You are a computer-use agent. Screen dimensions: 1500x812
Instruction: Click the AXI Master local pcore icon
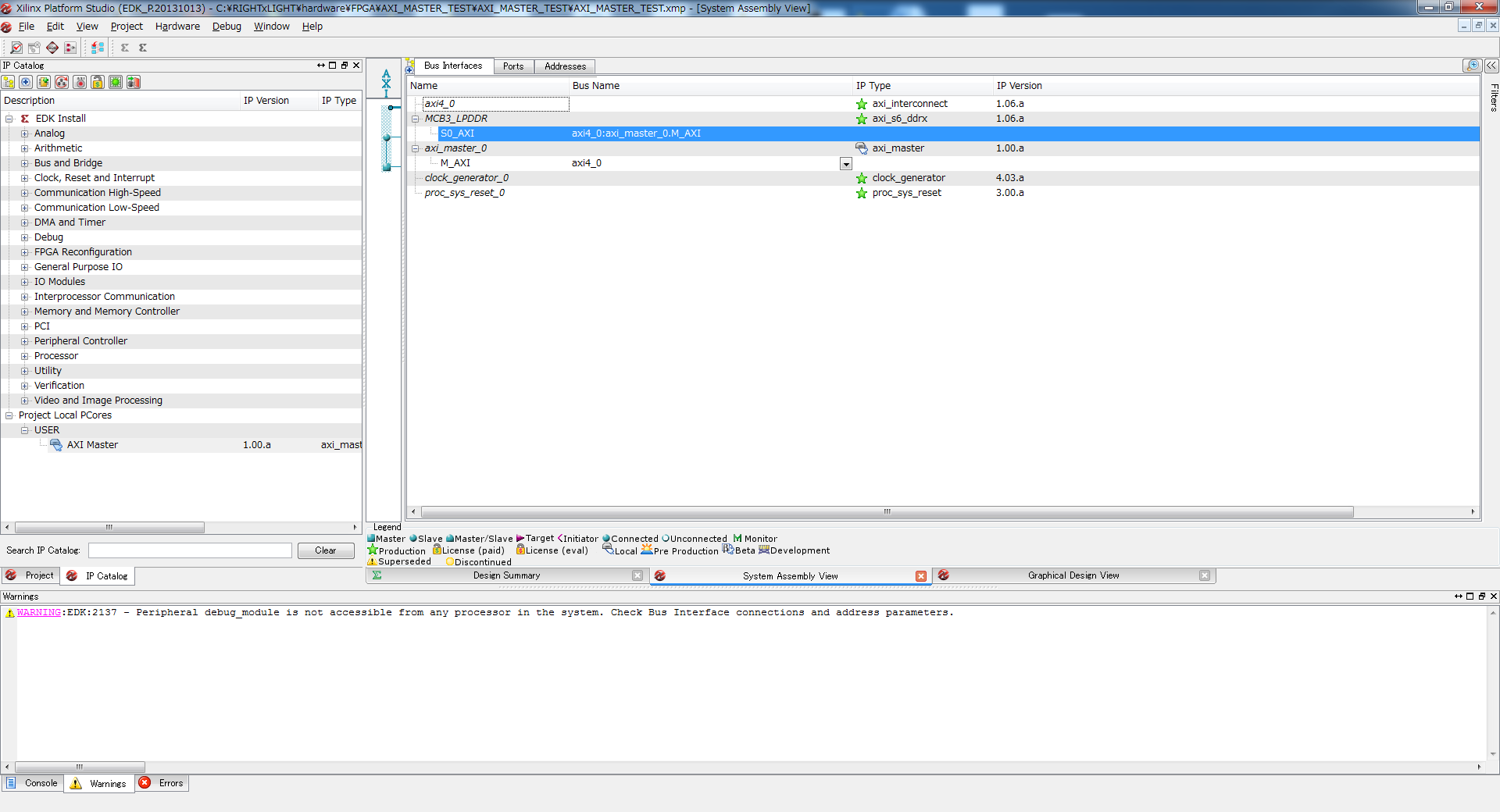(56, 445)
